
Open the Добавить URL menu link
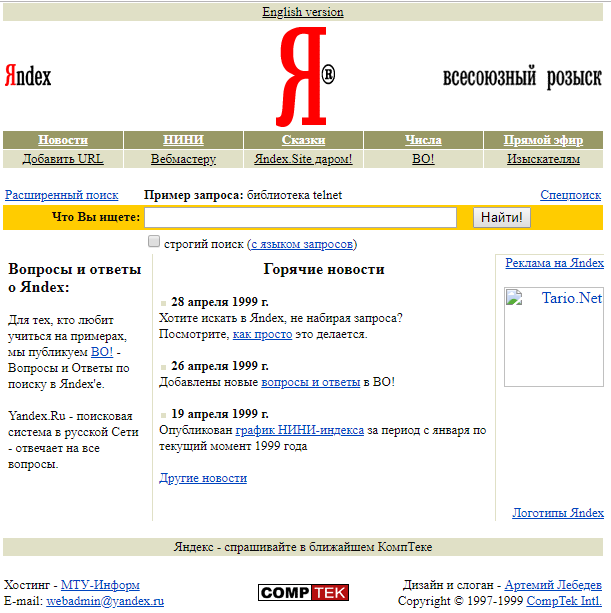point(63,159)
